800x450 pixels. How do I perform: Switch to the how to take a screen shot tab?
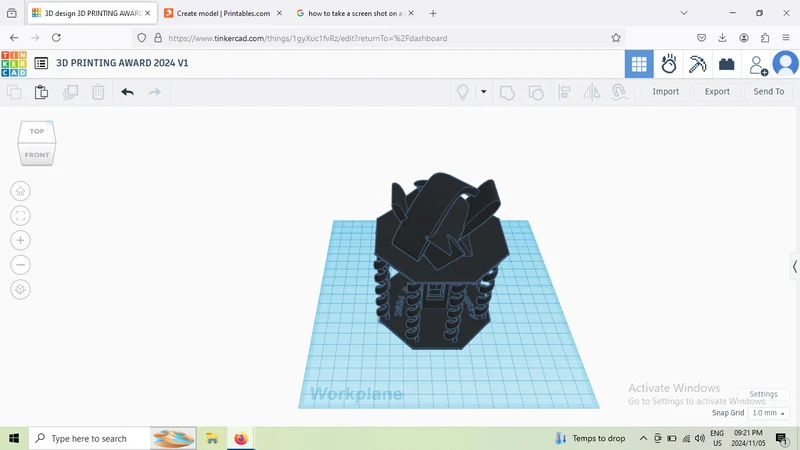click(355, 13)
